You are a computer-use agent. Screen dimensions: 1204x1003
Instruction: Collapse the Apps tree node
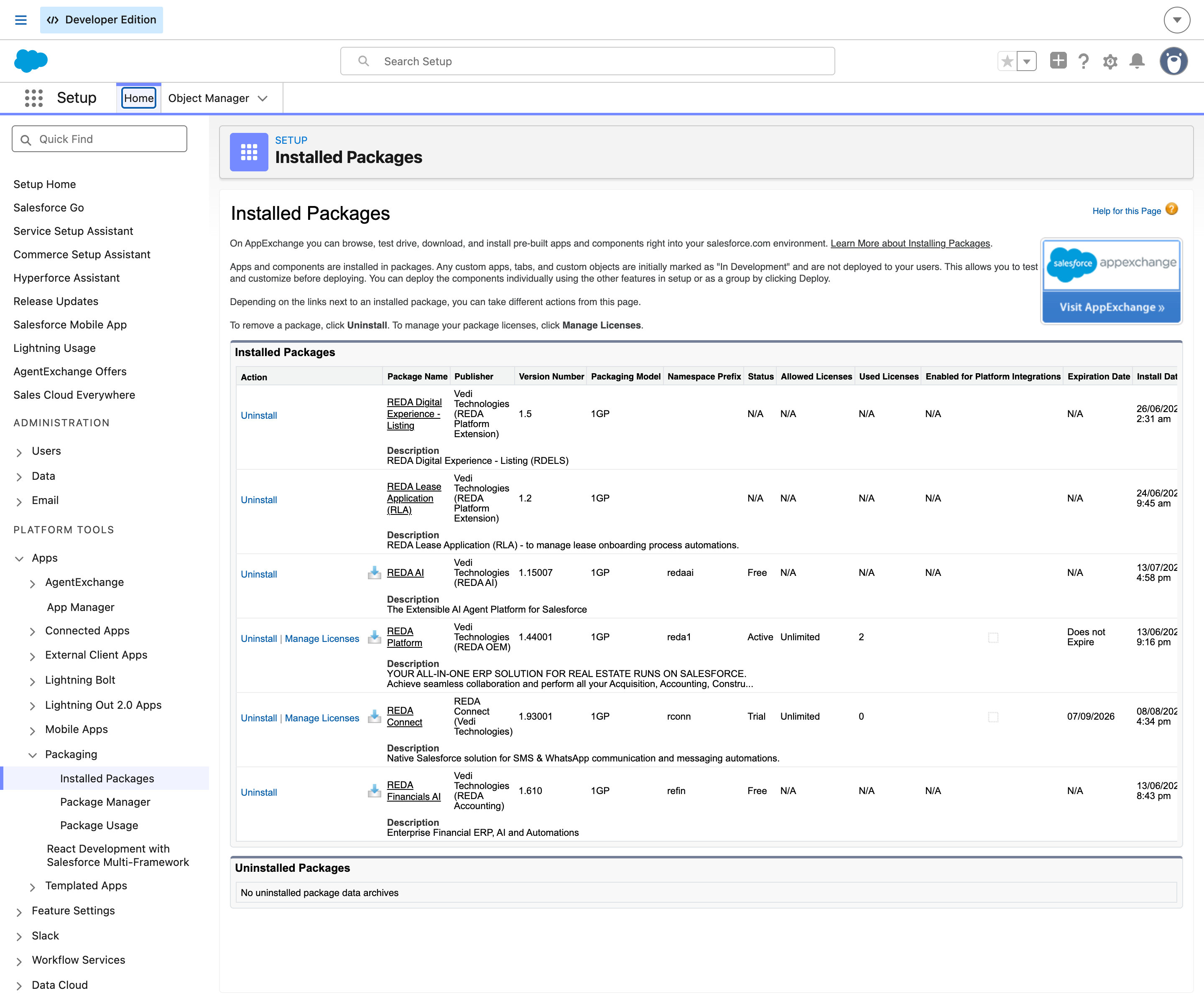click(19, 559)
